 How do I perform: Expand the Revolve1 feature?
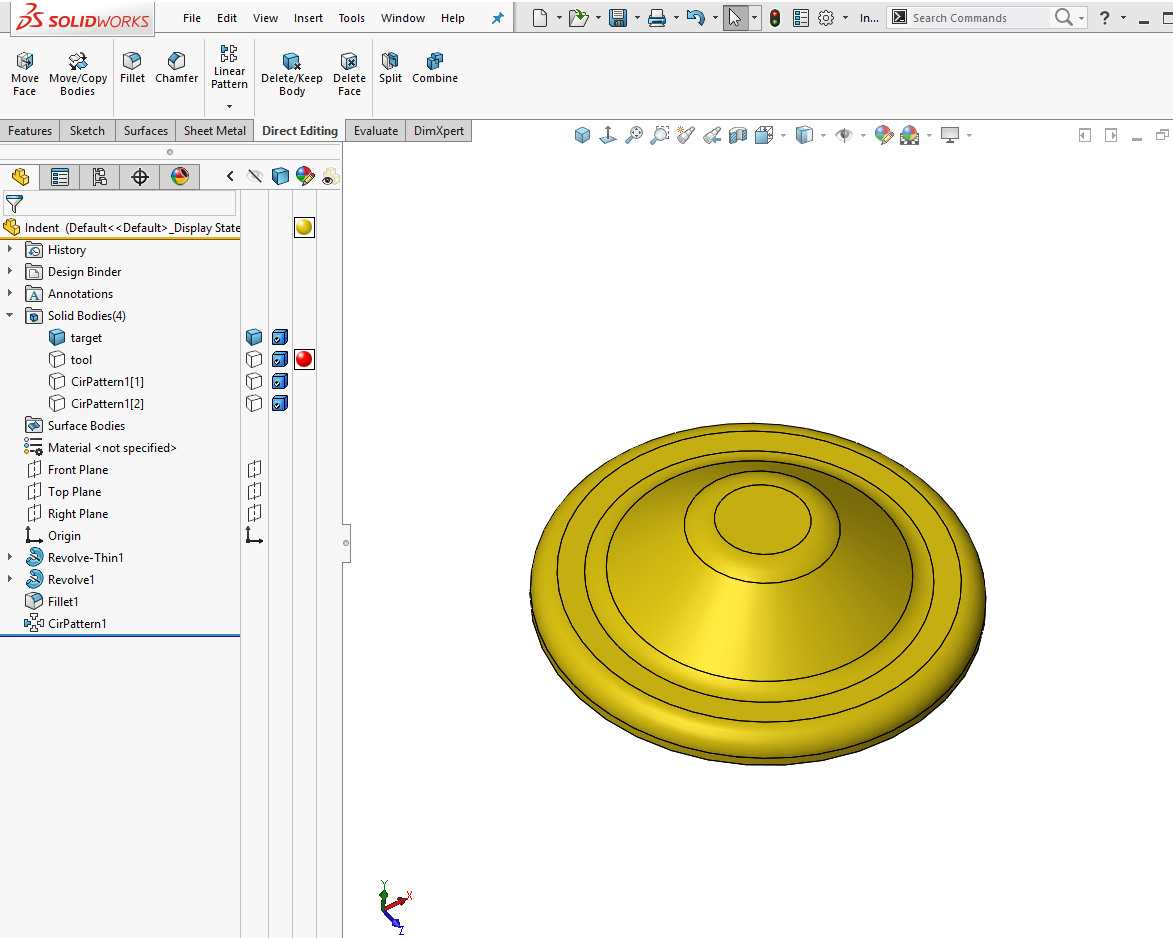click(10, 579)
